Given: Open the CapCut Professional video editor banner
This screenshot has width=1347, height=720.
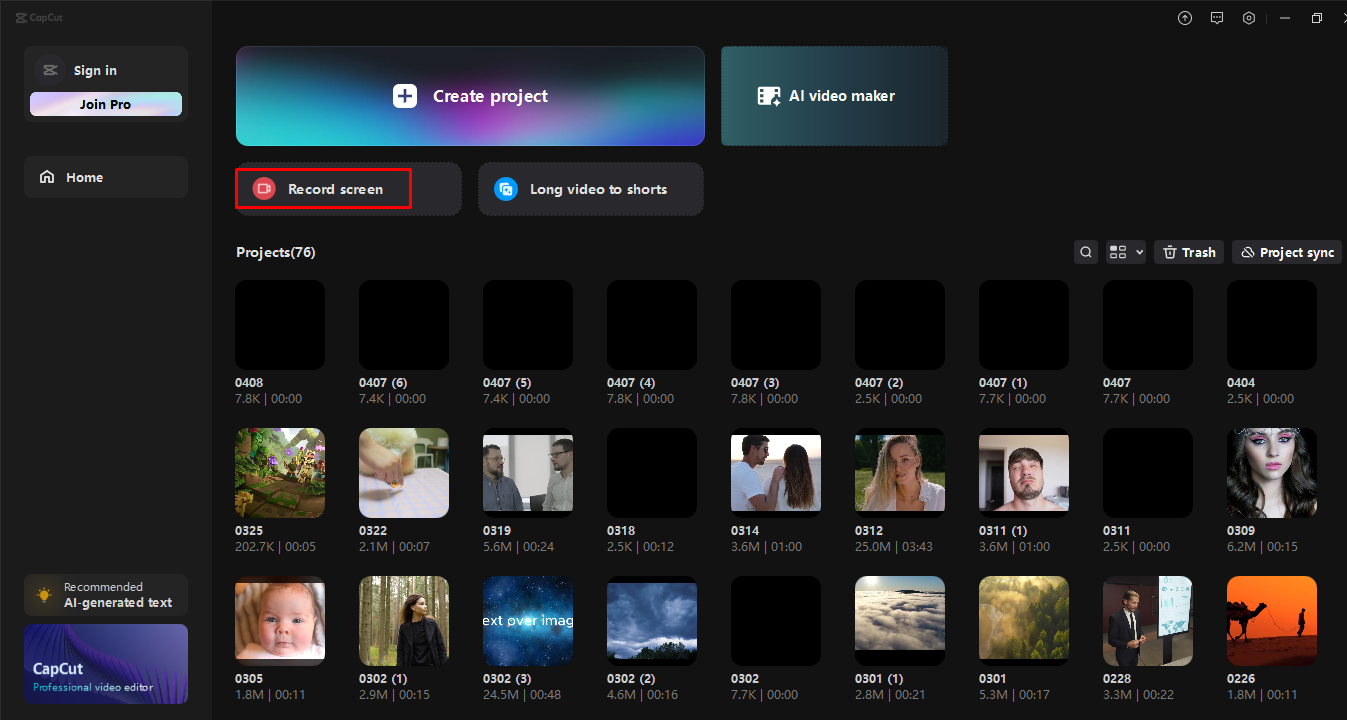Looking at the screenshot, I should pos(105,663).
